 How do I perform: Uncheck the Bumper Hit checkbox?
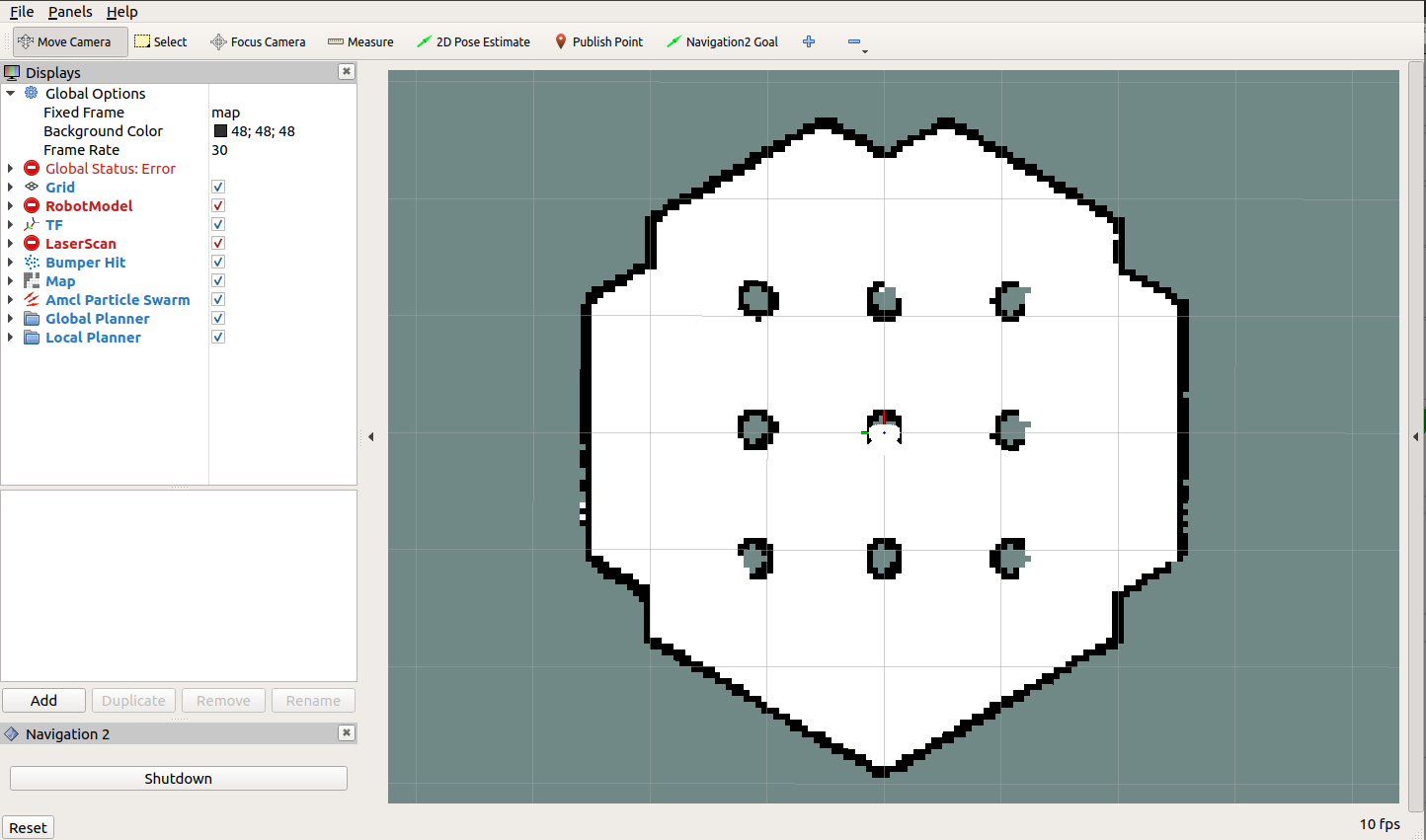[x=218, y=262]
